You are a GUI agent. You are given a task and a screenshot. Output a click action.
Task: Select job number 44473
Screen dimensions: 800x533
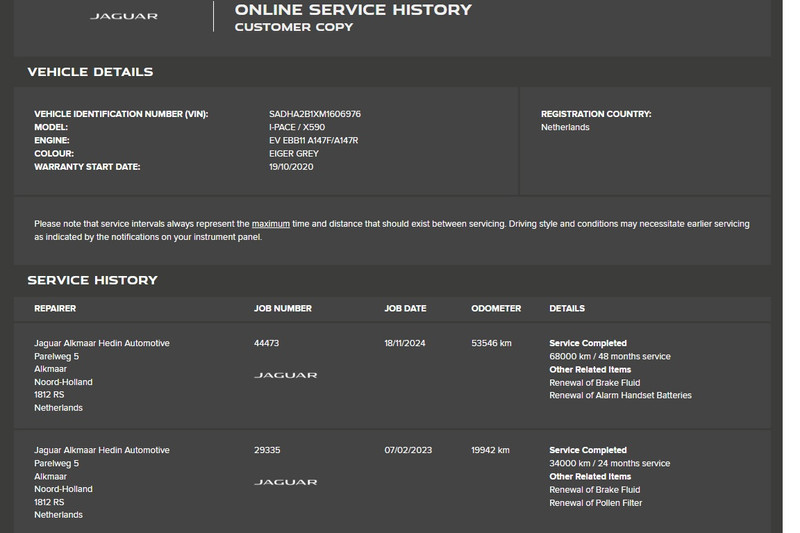pos(267,343)
